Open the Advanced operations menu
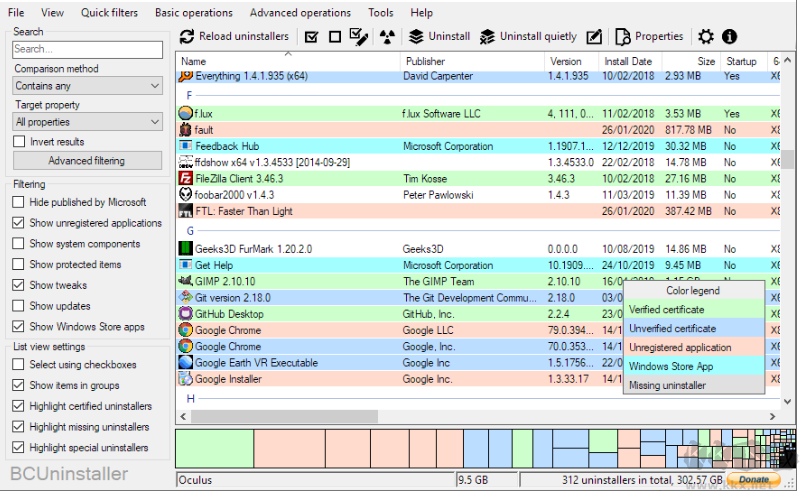Image resolution: width=800 pixels, height=492 pixels. (x=300, y=13)
